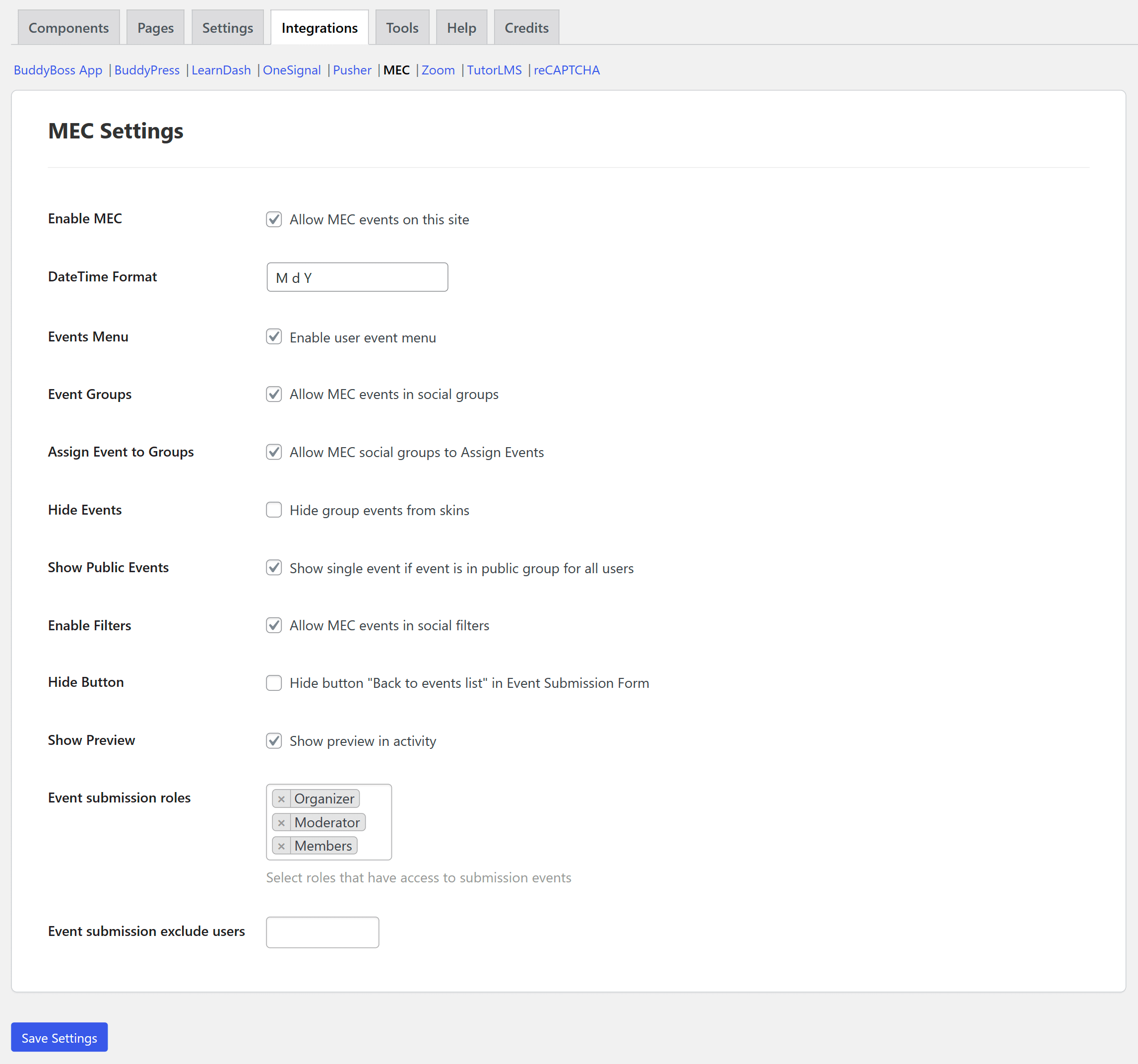The image size is (1138, 1064).
Task: Remove the Organizer role tag
Action: [x=281, y=799]
